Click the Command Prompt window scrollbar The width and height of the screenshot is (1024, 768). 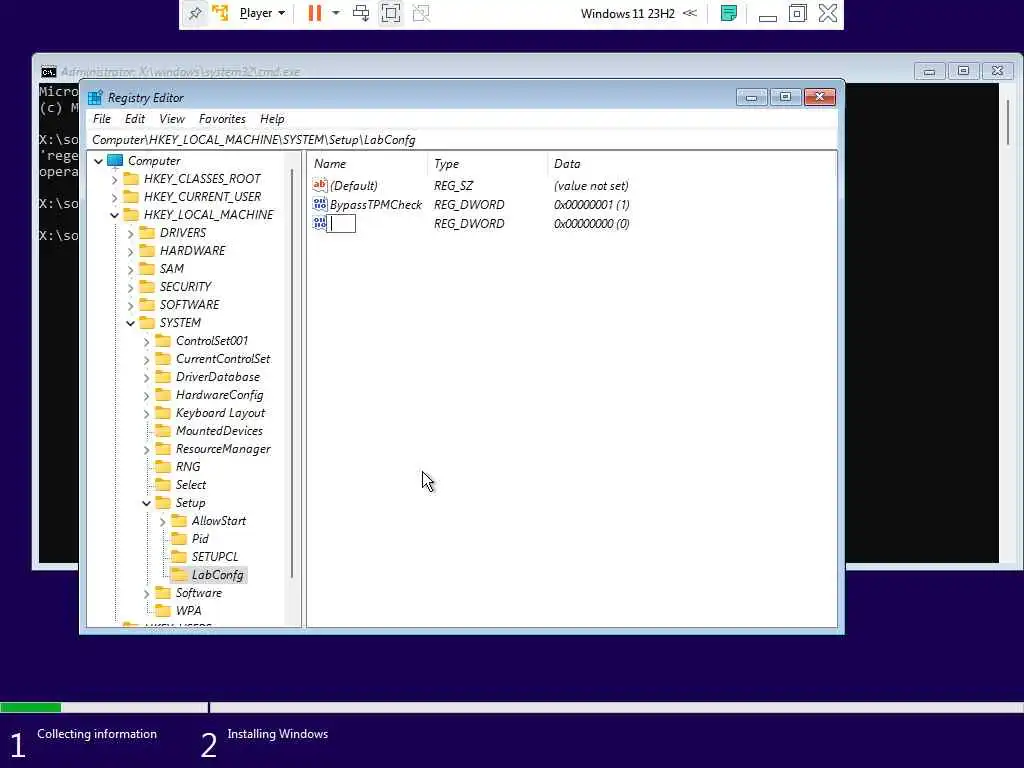click(1008, 123)
